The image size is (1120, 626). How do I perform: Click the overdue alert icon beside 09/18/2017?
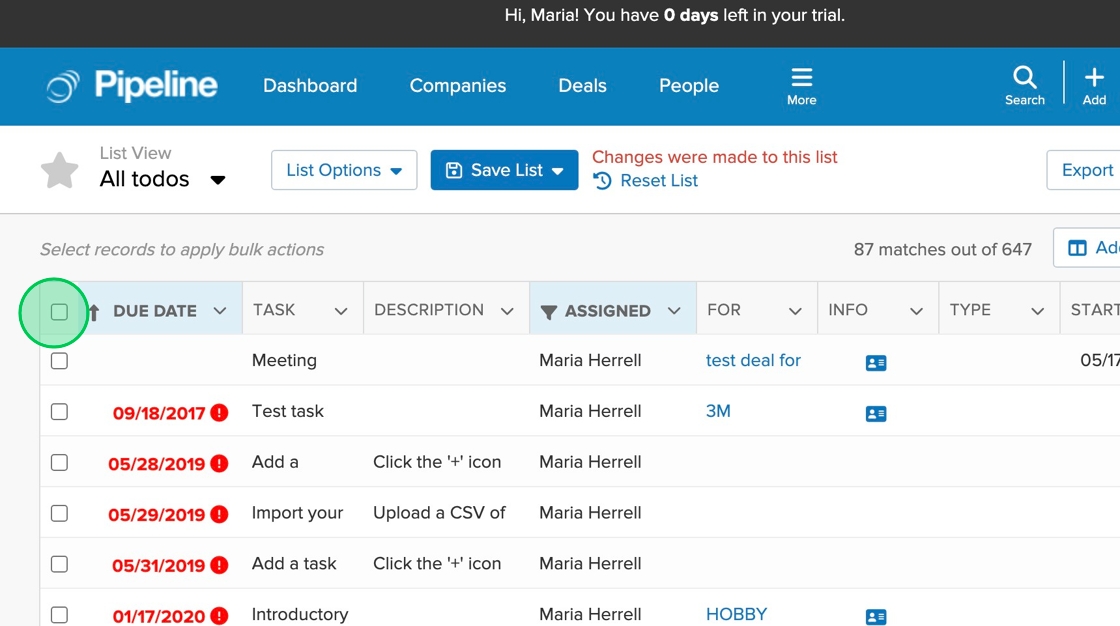[x=220, y=413]
